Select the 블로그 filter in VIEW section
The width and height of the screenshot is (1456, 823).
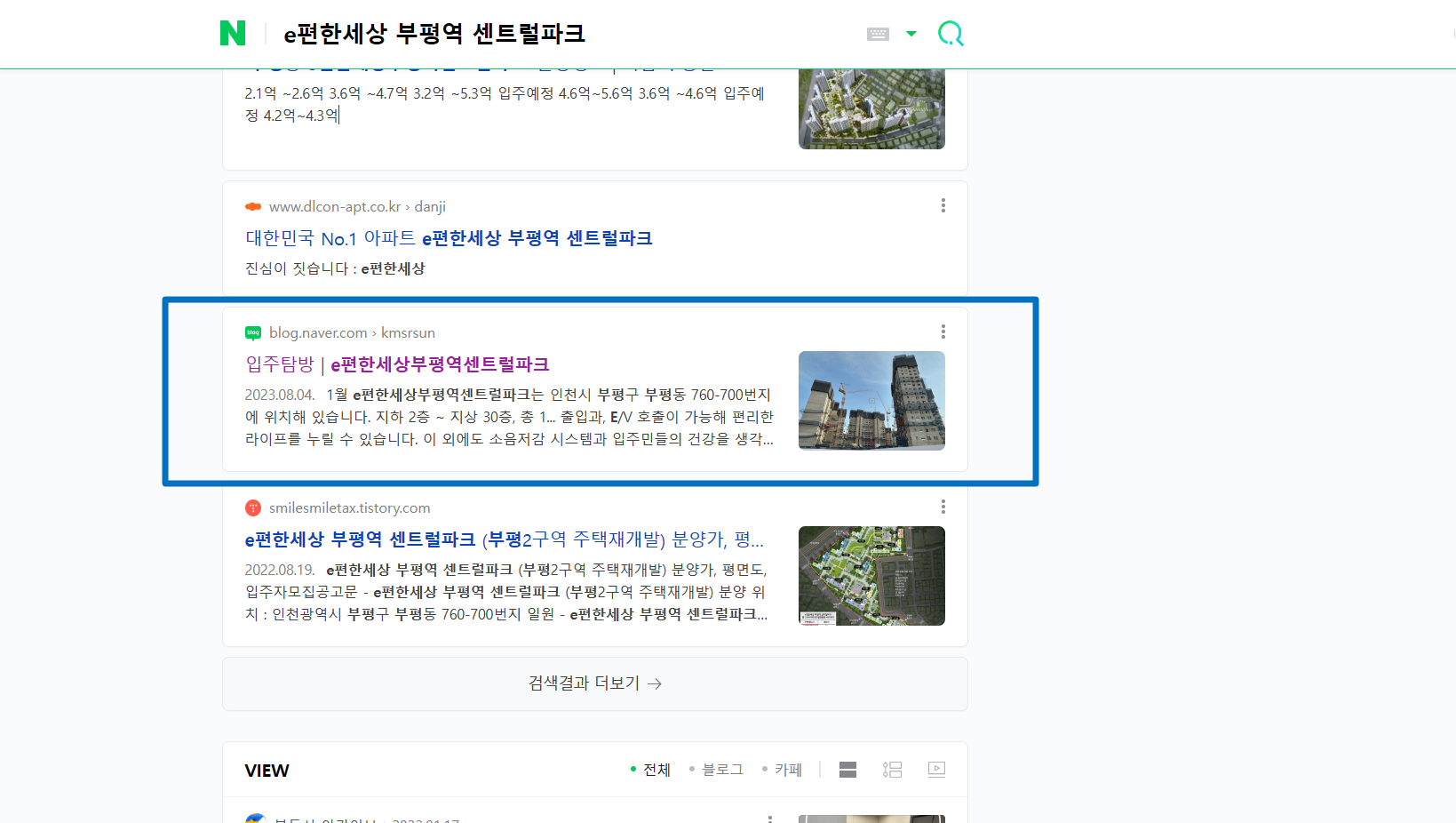coord(716,770)
